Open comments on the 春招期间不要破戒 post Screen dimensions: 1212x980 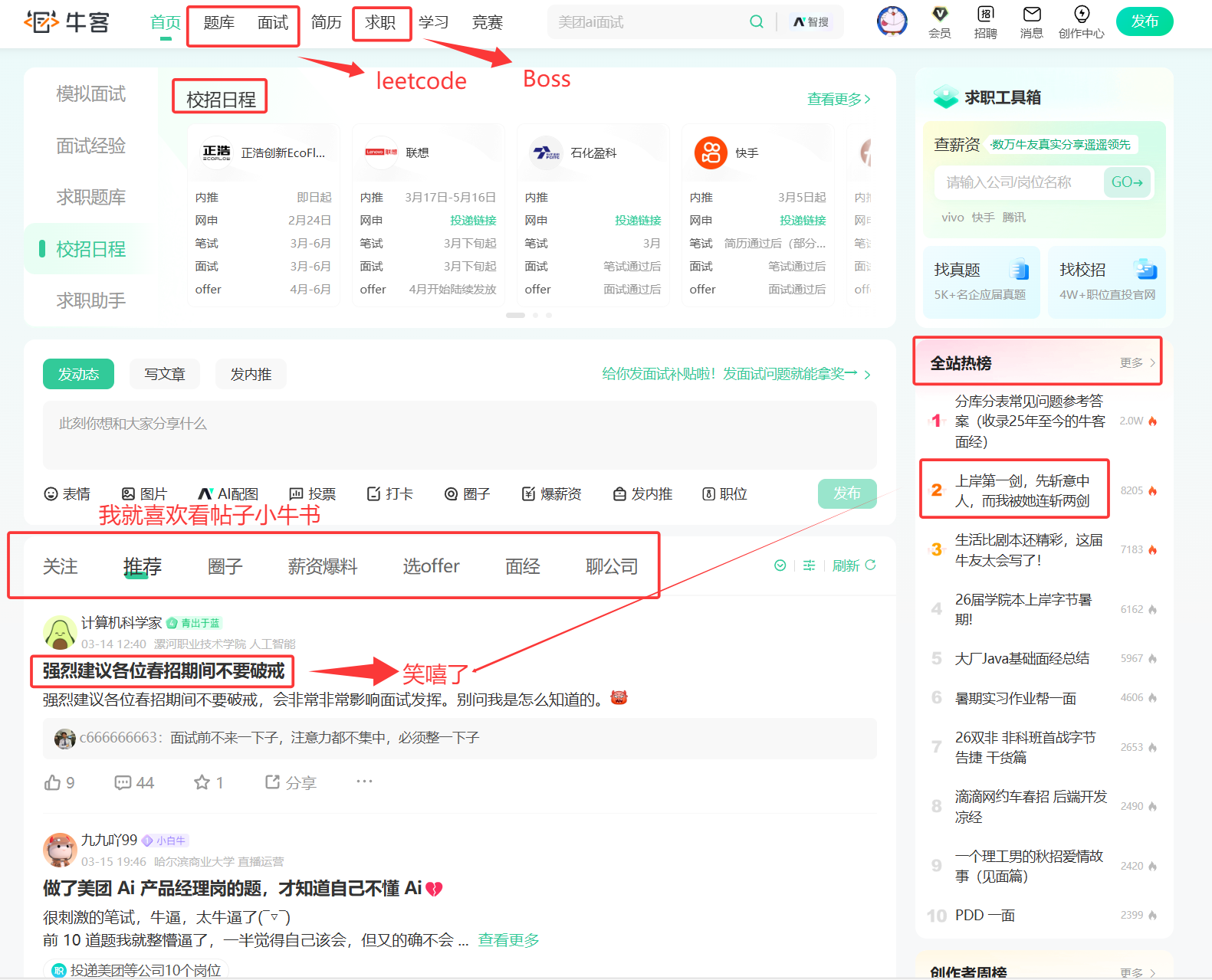click(x=134, y=782)
